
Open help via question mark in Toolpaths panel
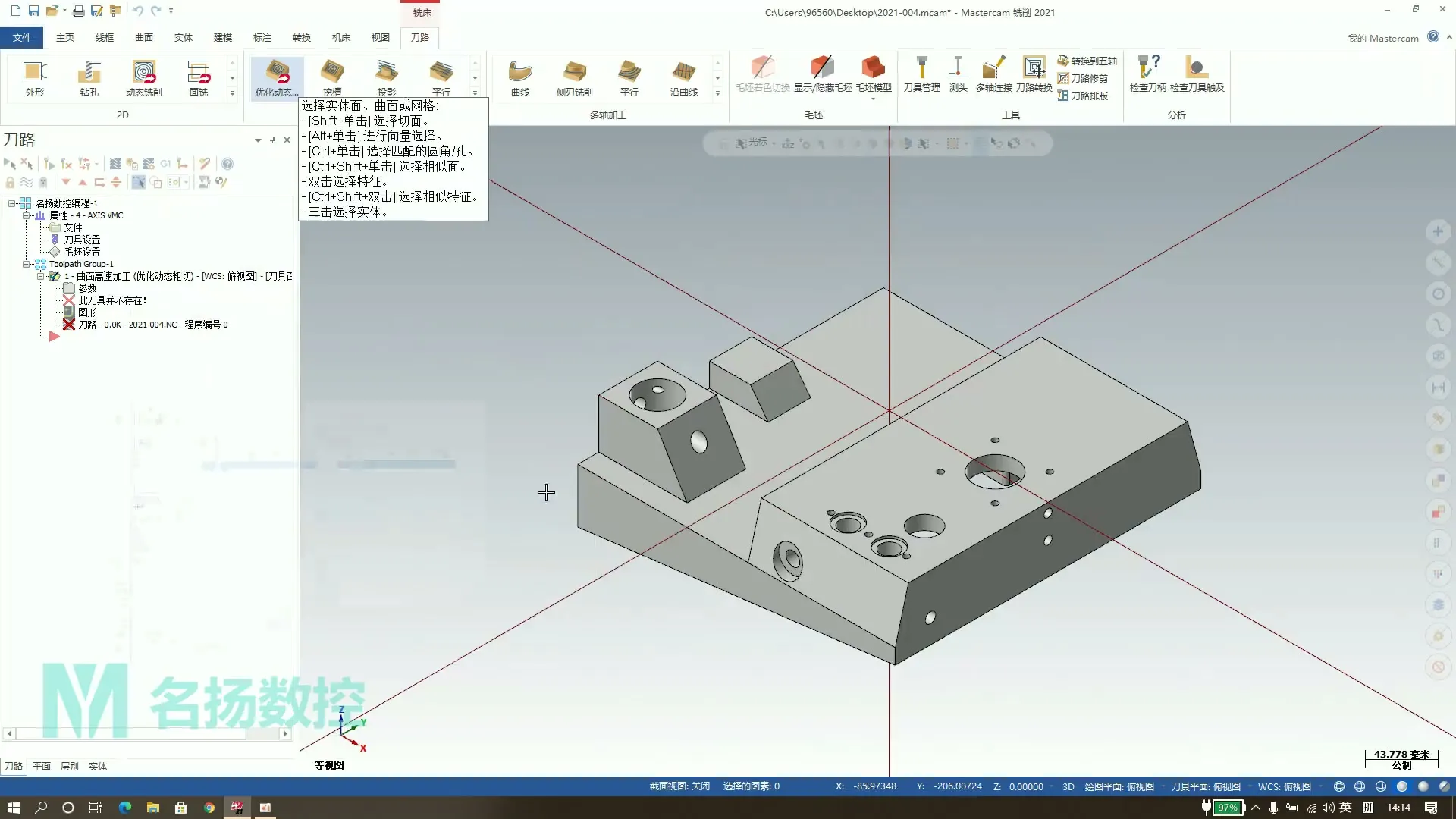point(227,164)
